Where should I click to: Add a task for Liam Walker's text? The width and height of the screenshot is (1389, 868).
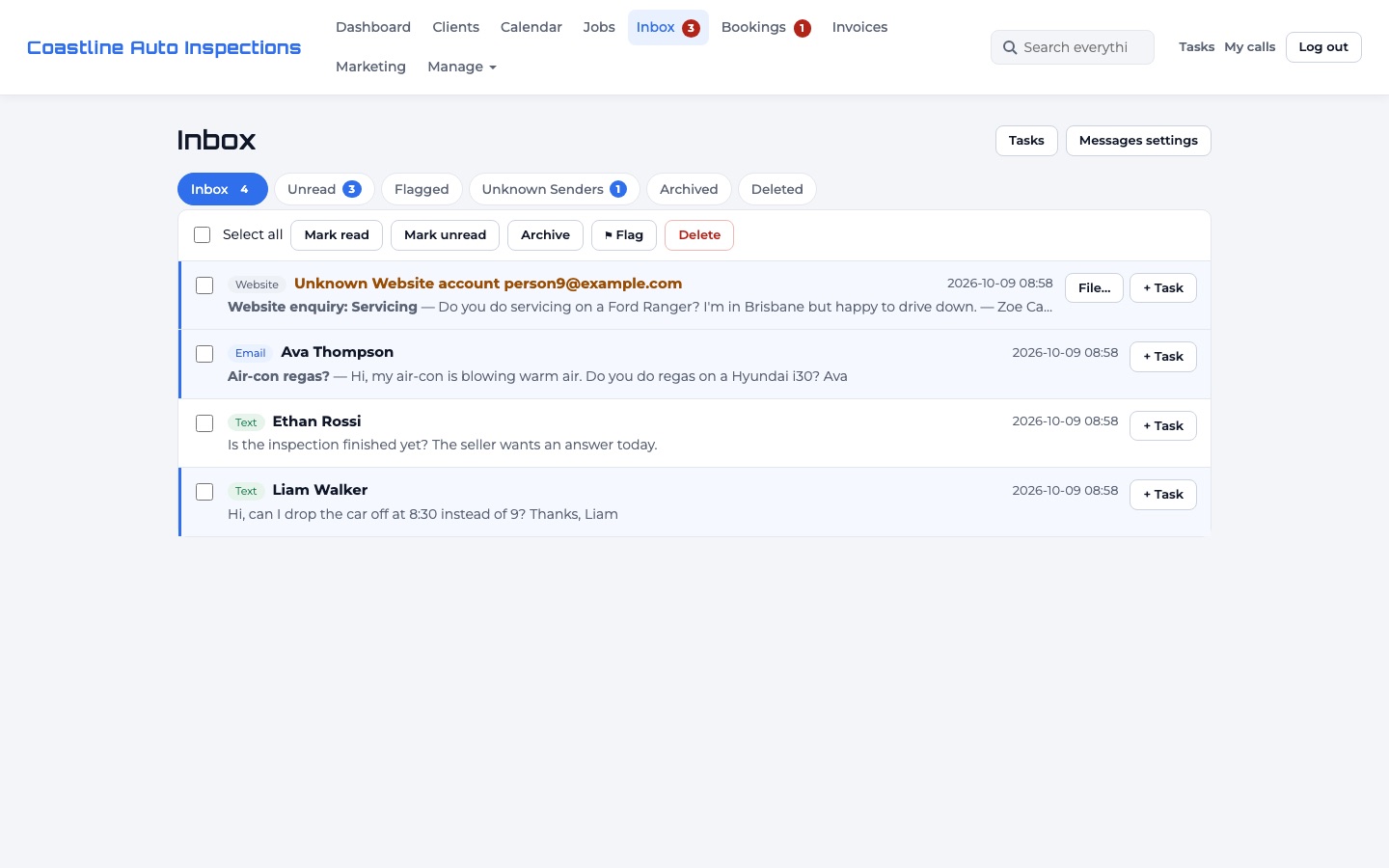tap(1163, 495)
